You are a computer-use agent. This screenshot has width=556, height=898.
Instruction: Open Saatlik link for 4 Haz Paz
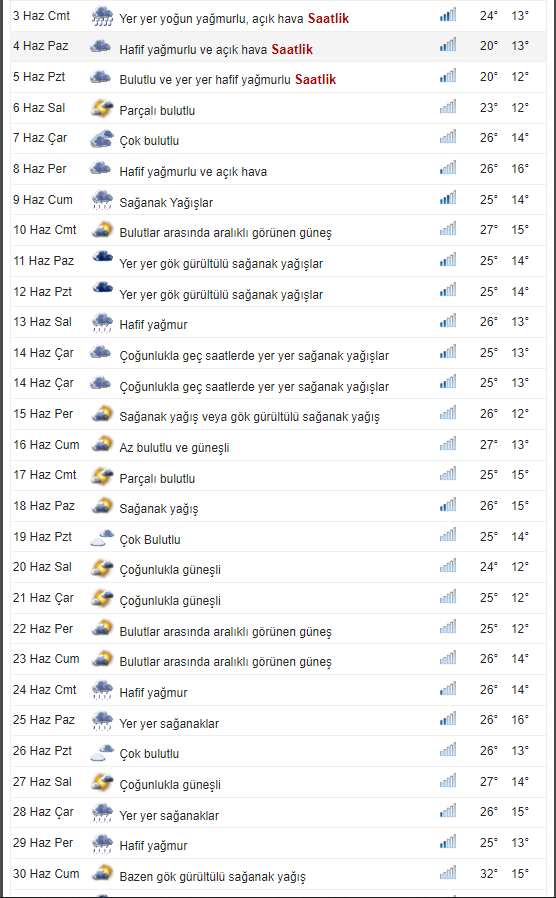tap(292, 49)
